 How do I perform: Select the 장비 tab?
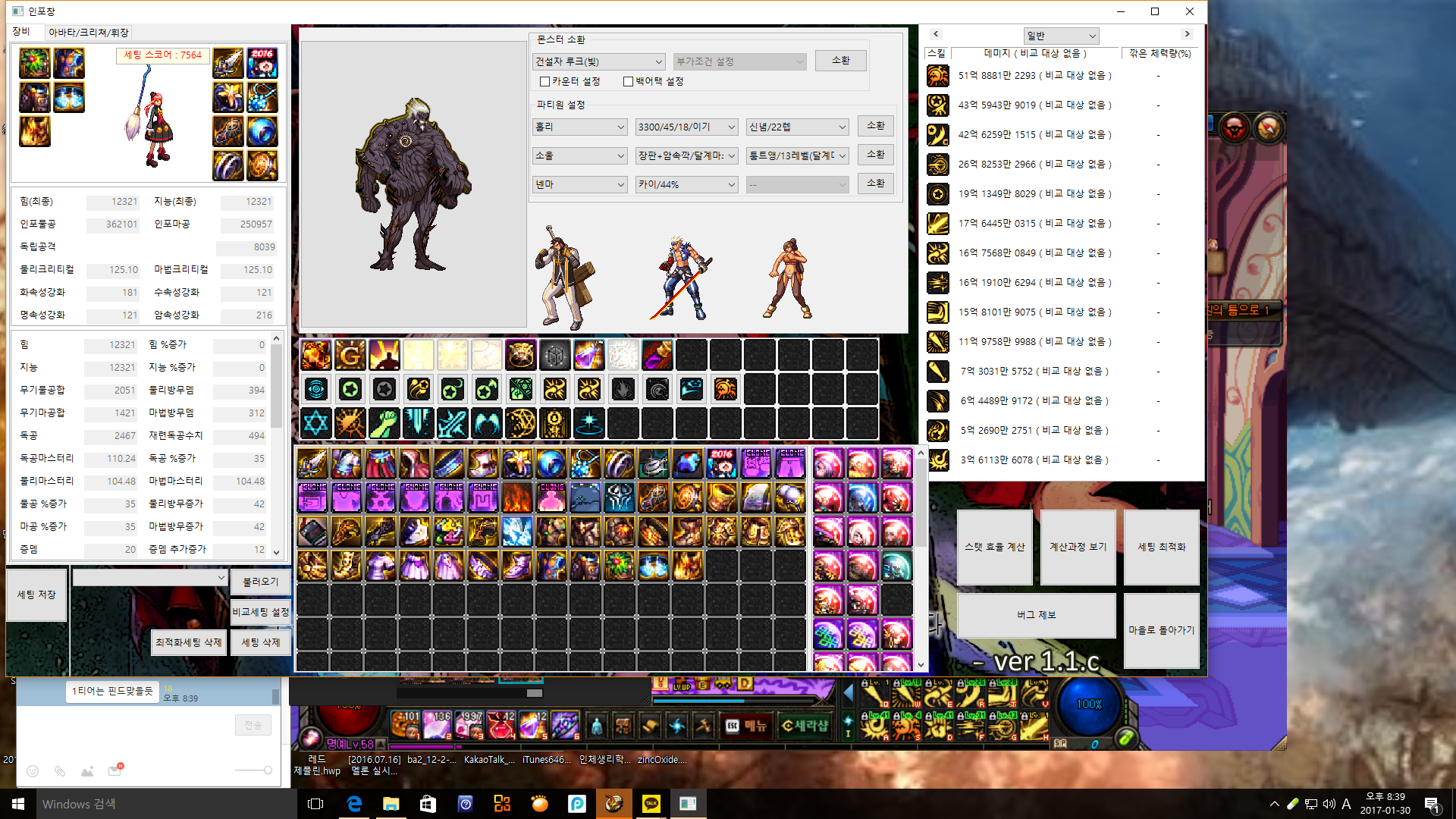[x=21, y=32]
